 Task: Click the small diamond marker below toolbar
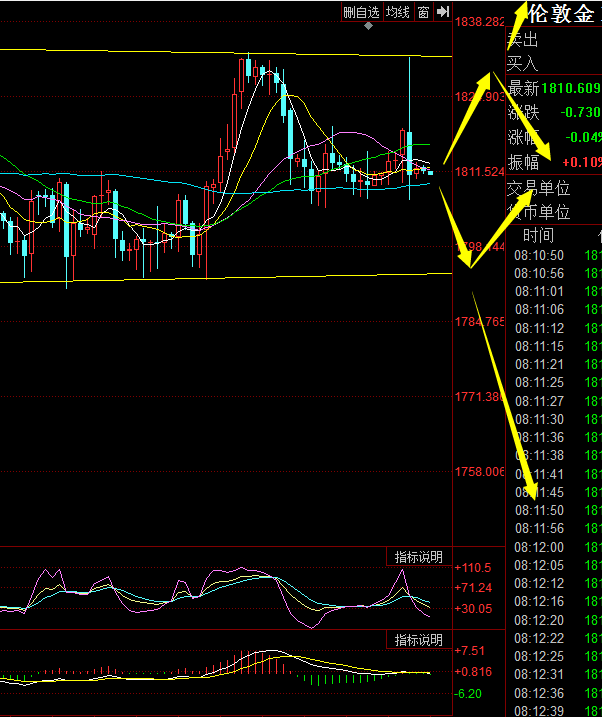[x=369, y=26]
